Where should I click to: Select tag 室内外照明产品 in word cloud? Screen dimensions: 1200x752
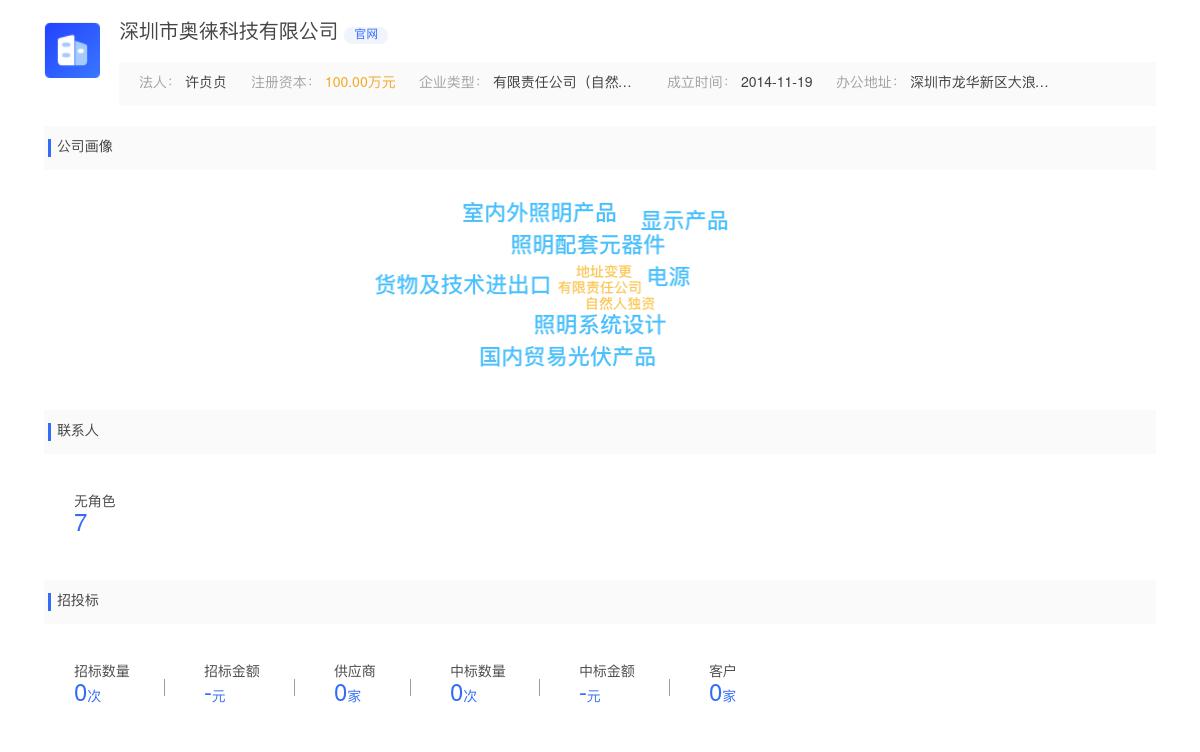click(537, 212)
